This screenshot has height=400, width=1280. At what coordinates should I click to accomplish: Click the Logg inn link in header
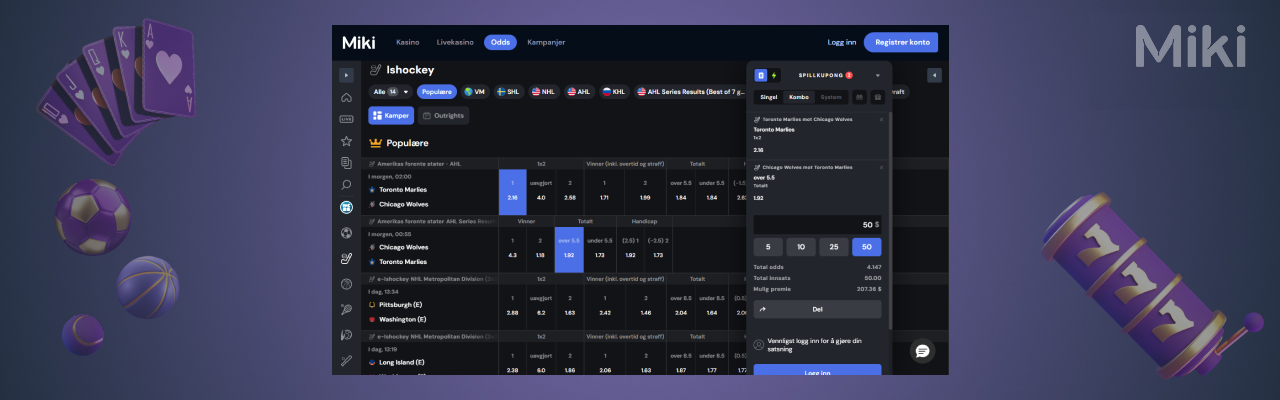coord(842,42)
